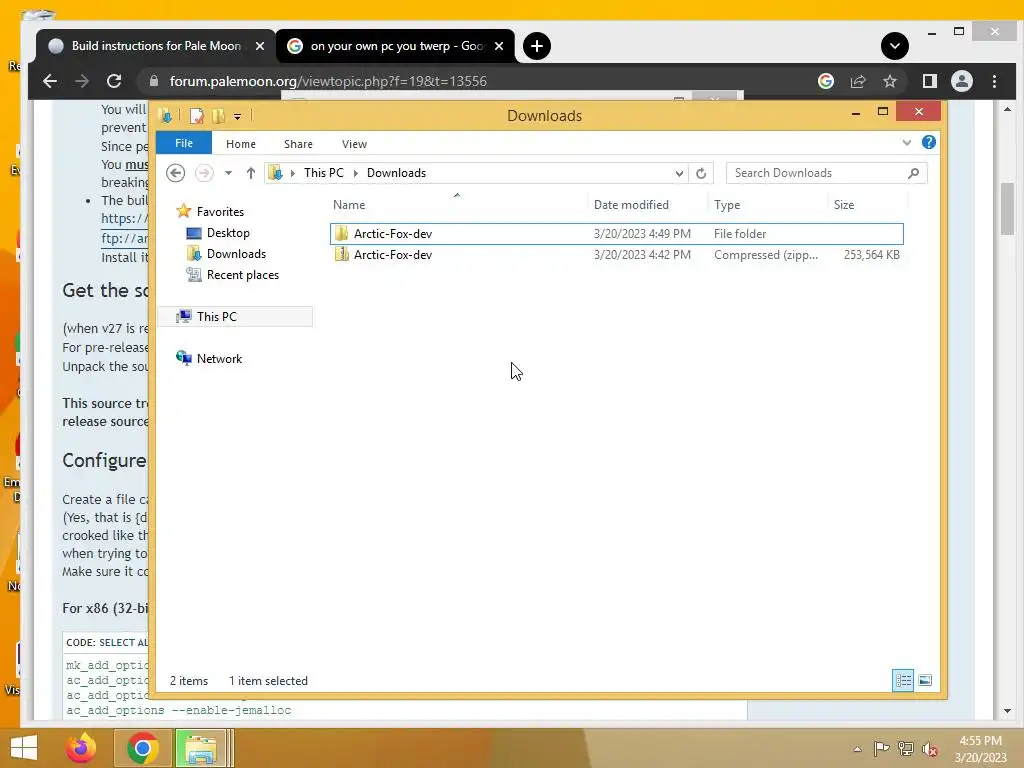
Task: Switch to large icons view layout
Action: [925, 680]
